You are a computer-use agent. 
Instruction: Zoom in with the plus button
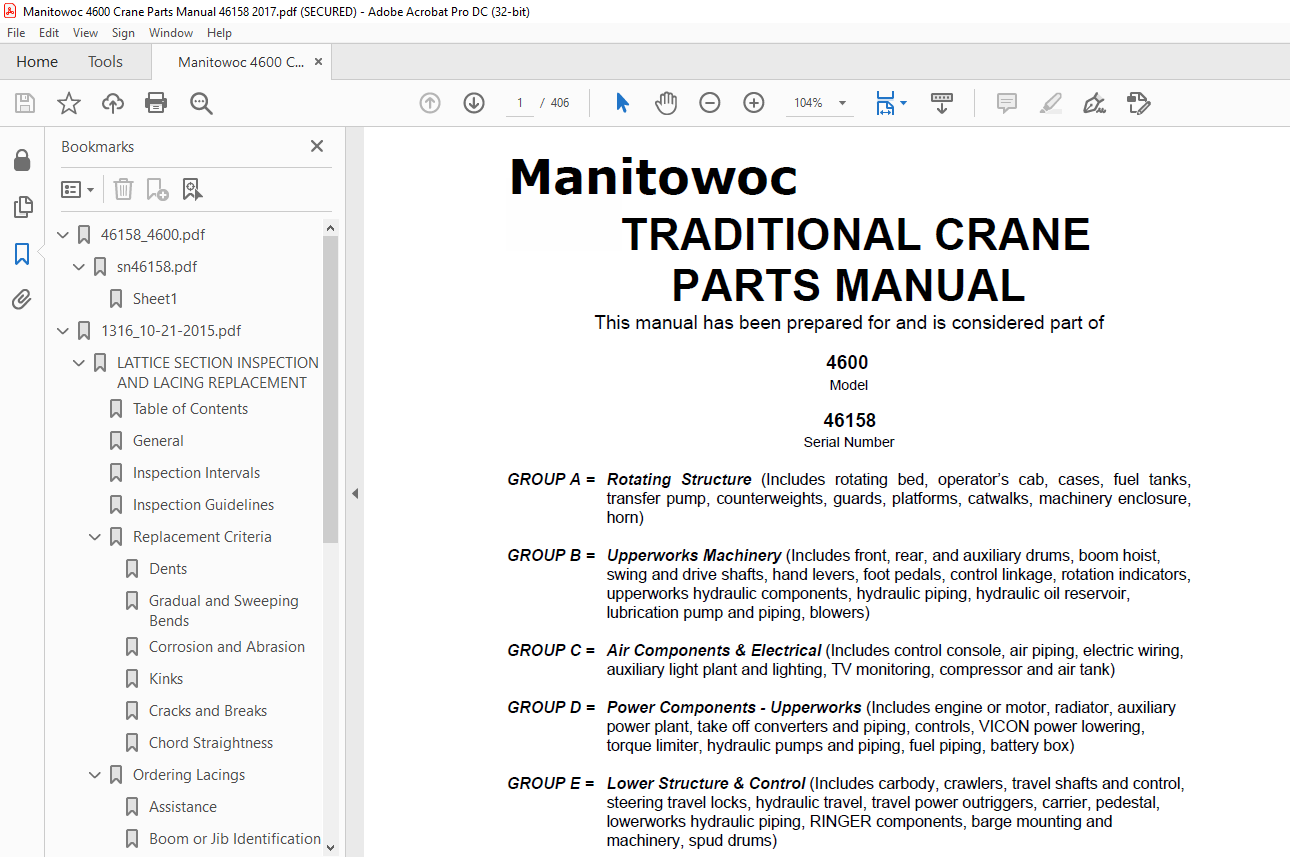tap(754, 103)
